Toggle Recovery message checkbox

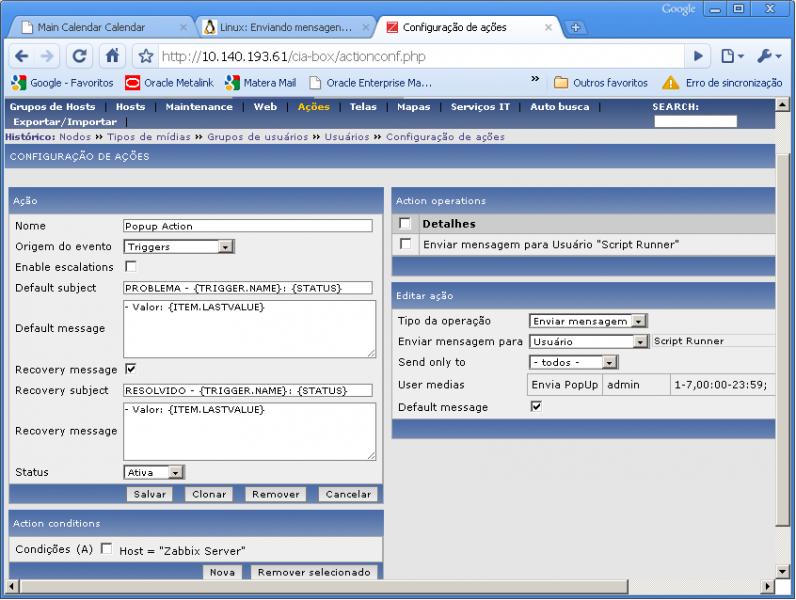130,369
